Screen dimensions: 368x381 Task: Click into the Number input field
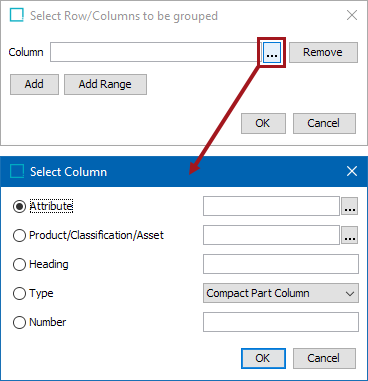[281, 322]
